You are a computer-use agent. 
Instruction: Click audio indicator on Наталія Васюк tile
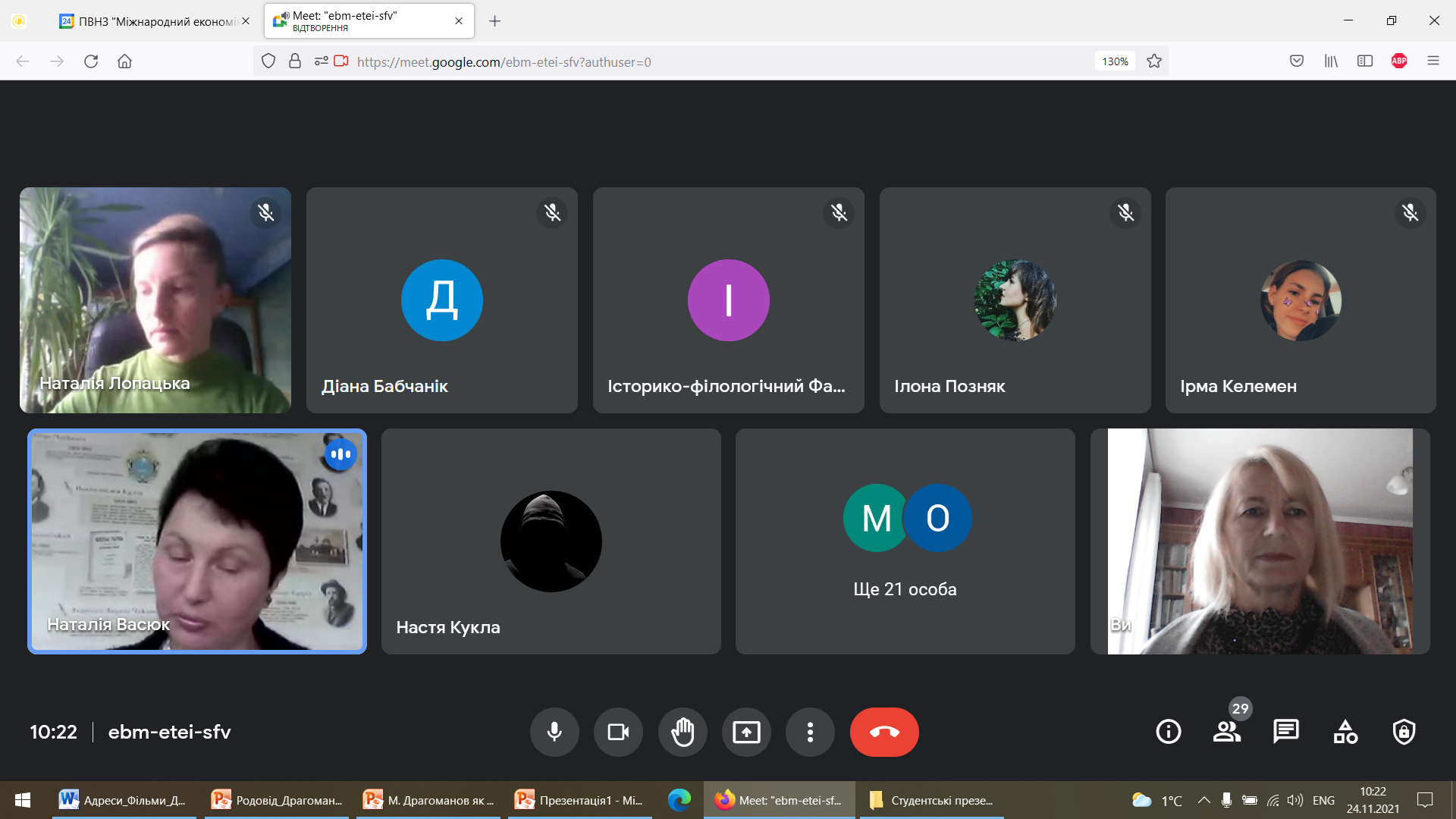[x=340, y=454]
